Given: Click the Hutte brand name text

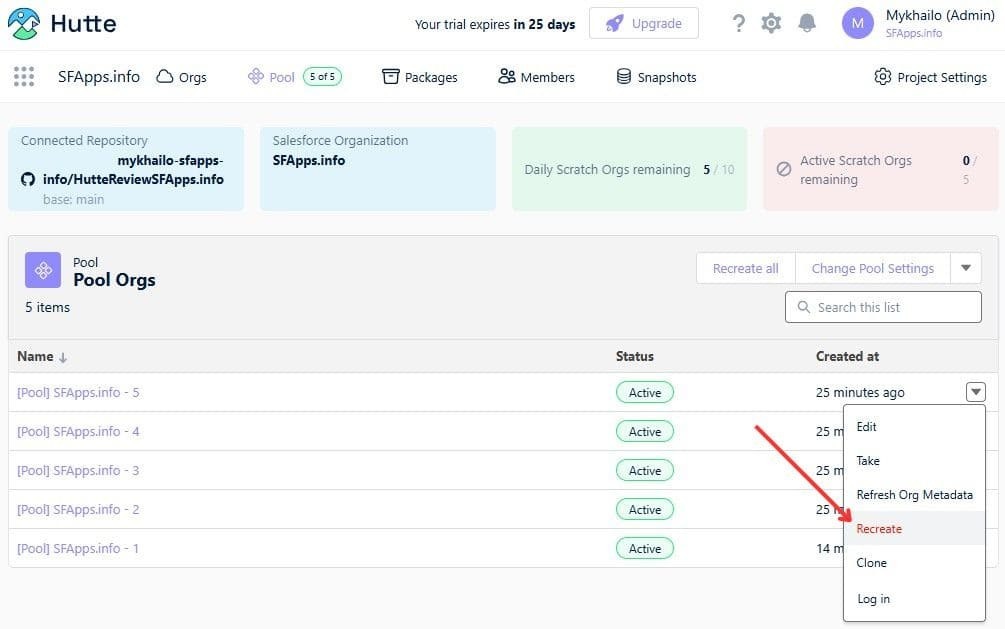Looking at the screenshot, I should tap(83, 24).
